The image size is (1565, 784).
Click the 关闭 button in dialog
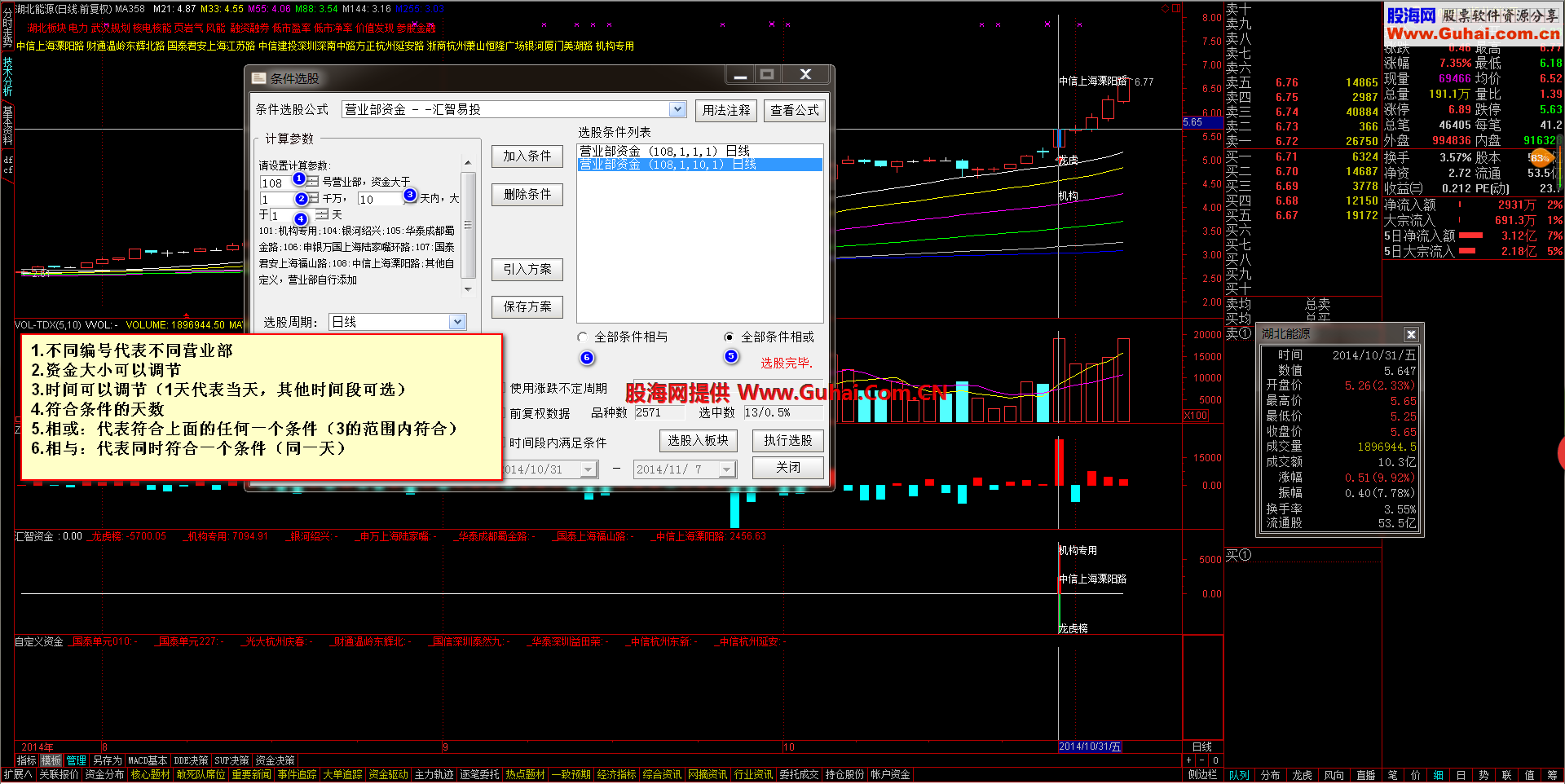(x=788, y=468)
